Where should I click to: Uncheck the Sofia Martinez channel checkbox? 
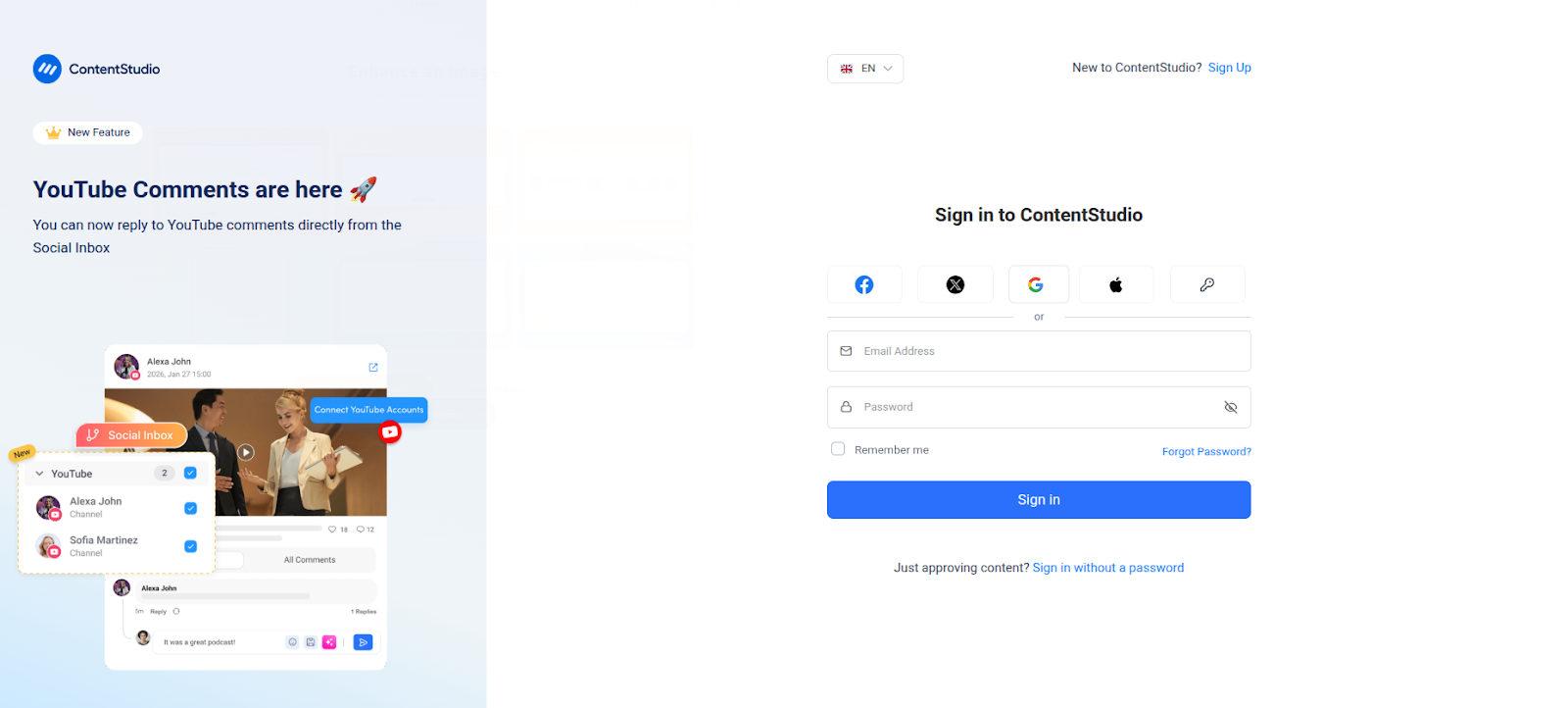tap(191, 546)
